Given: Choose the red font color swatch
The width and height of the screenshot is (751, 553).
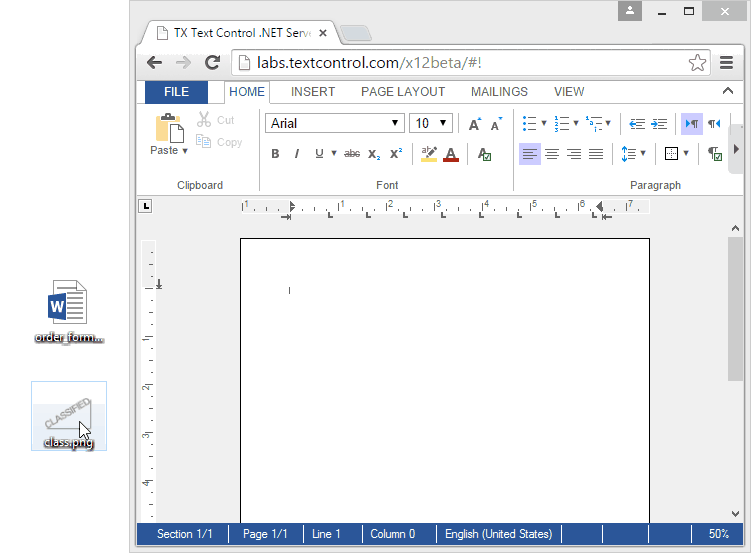Looking at the screenshot, I should click(451, 154).
